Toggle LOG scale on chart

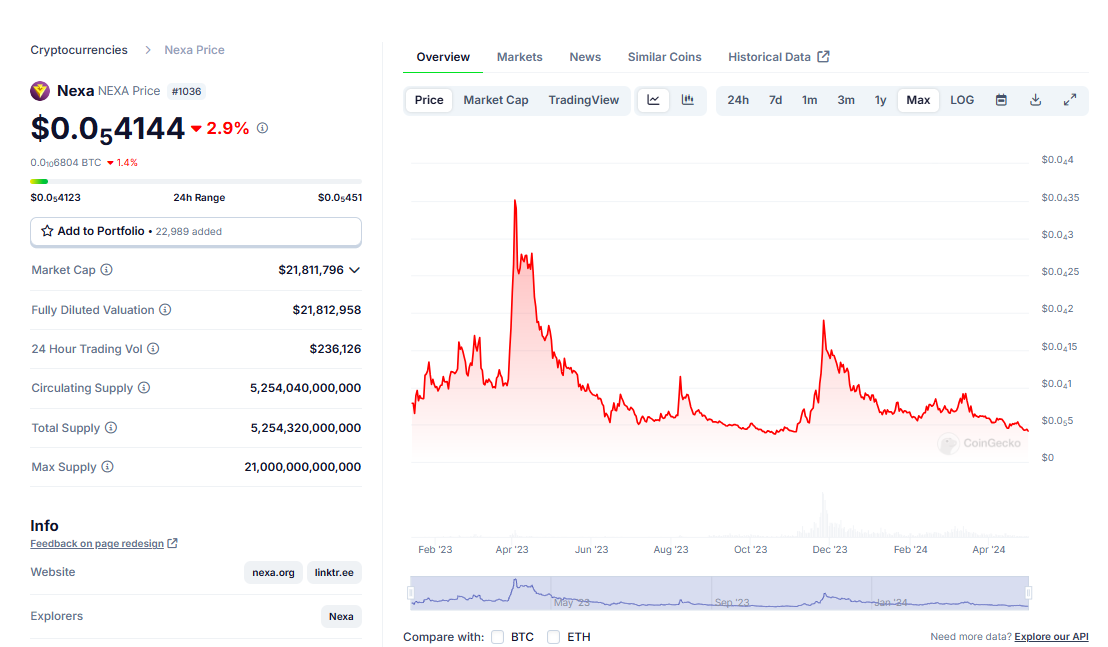coord(962,100)
